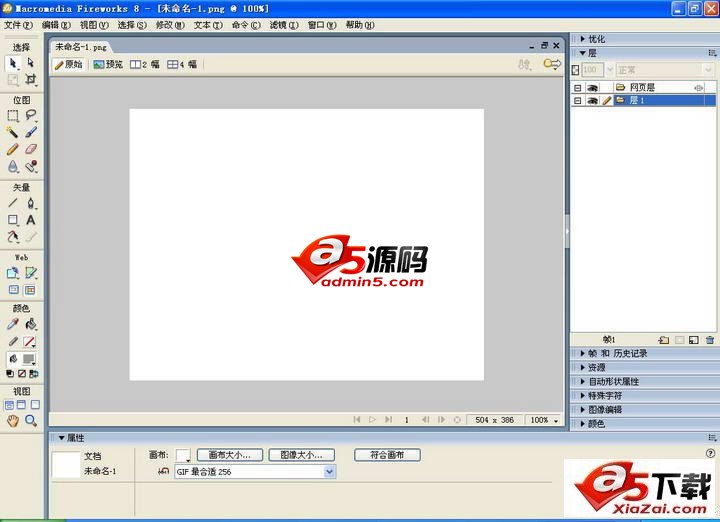Select the Blur tool
Viewport: 720px width, 522px height.
pos(13,166)
